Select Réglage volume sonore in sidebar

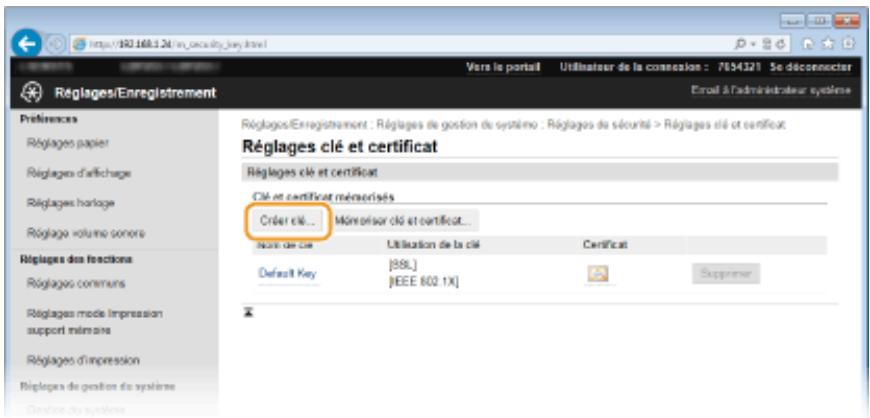85,234
